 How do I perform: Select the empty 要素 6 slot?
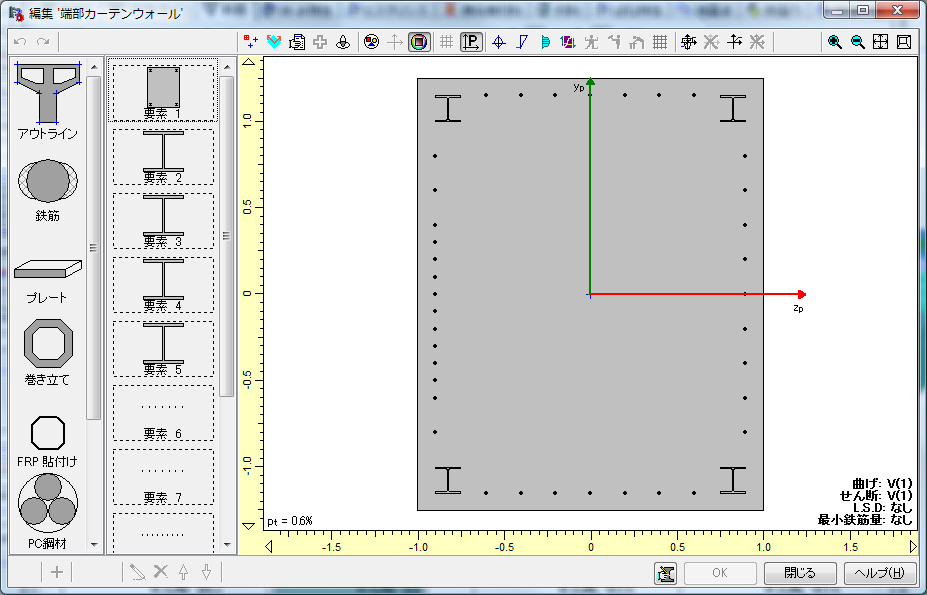163,412
